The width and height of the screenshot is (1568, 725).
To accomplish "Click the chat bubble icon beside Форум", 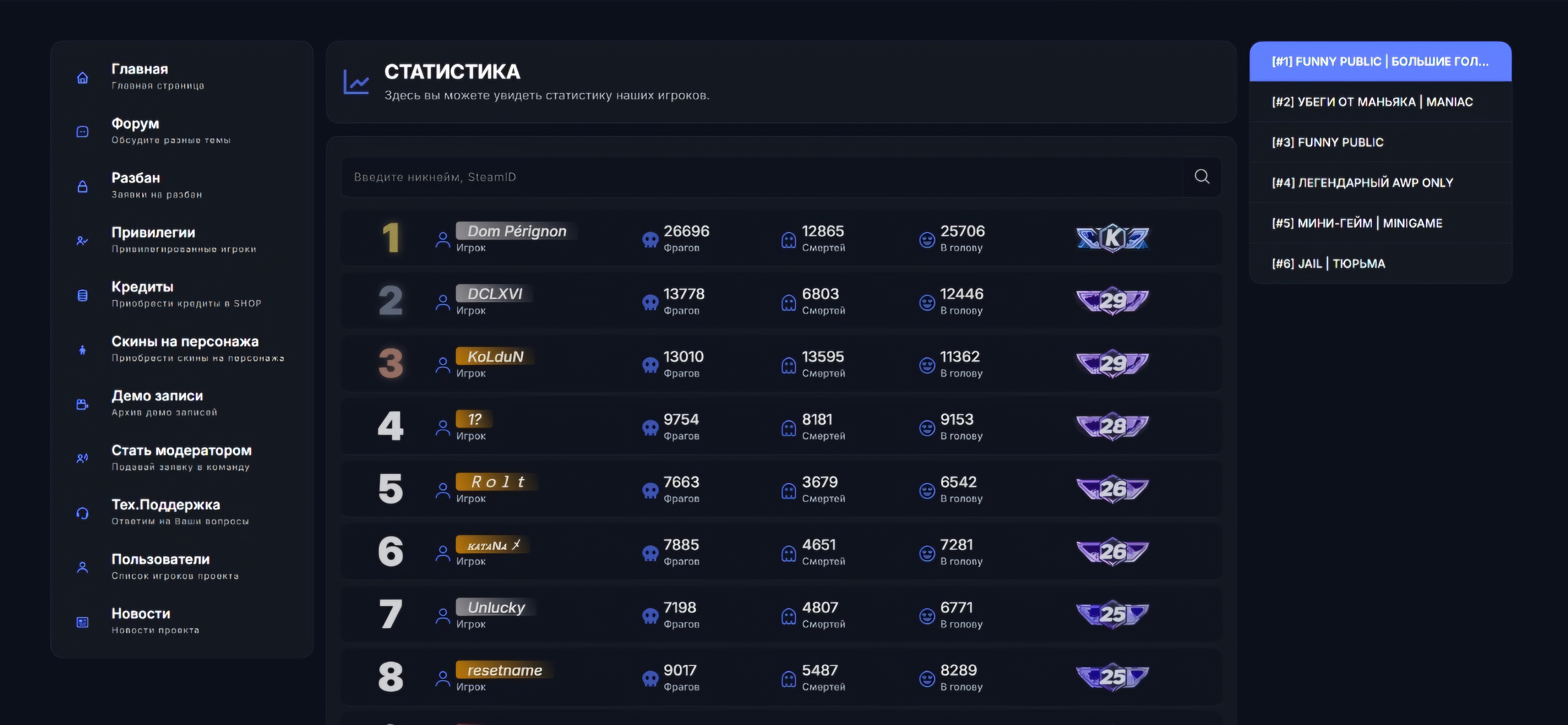I will [83, 131].
